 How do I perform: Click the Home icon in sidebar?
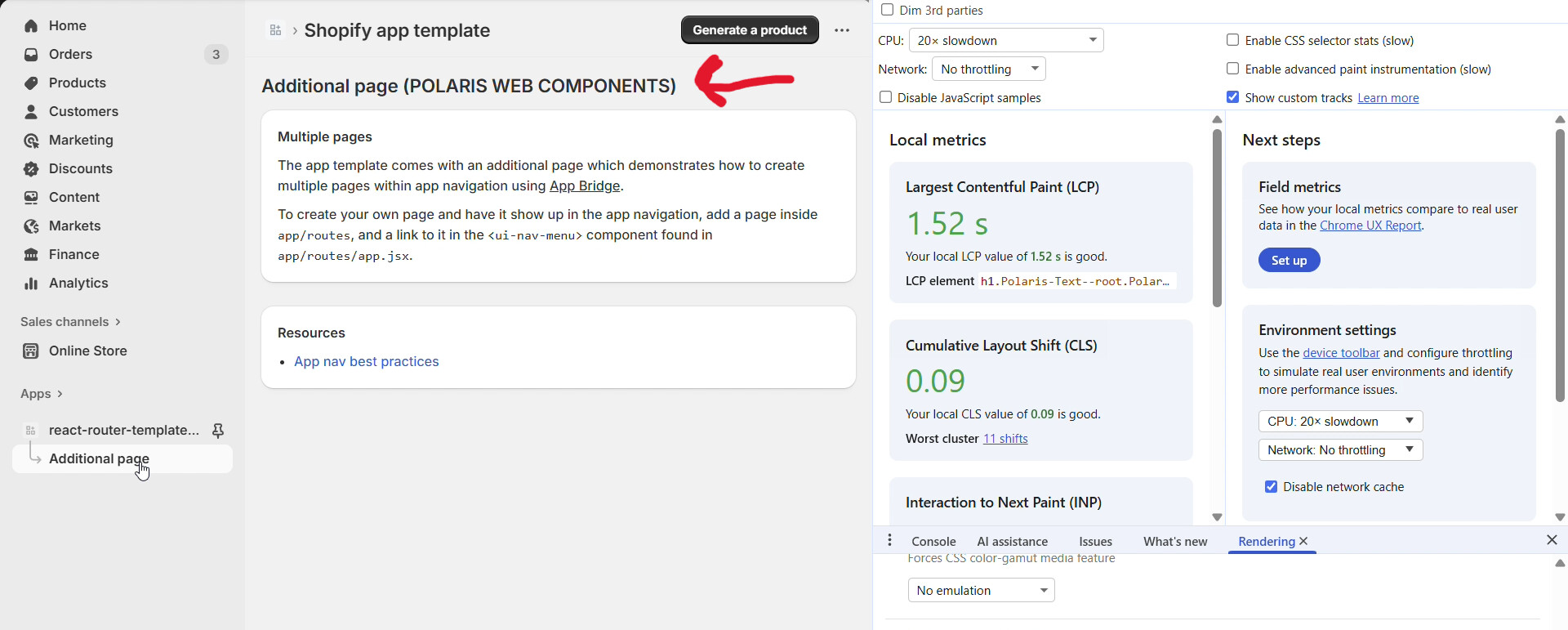point(31,26)
